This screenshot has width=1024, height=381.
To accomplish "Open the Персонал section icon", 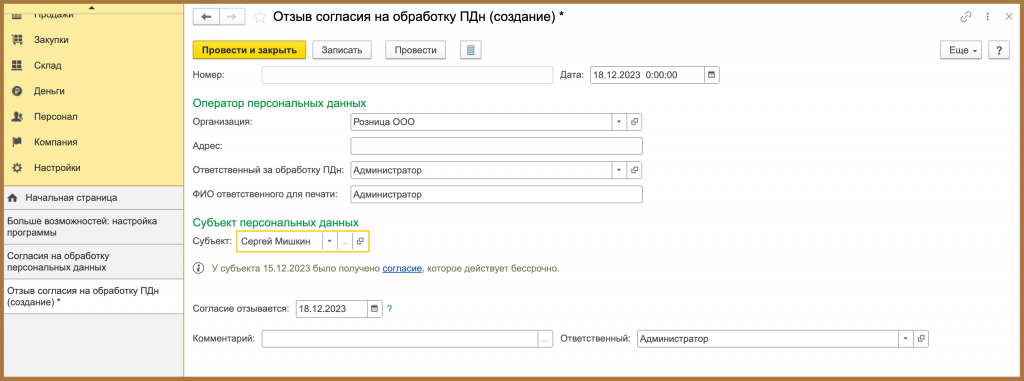I will tap(18, 116).
